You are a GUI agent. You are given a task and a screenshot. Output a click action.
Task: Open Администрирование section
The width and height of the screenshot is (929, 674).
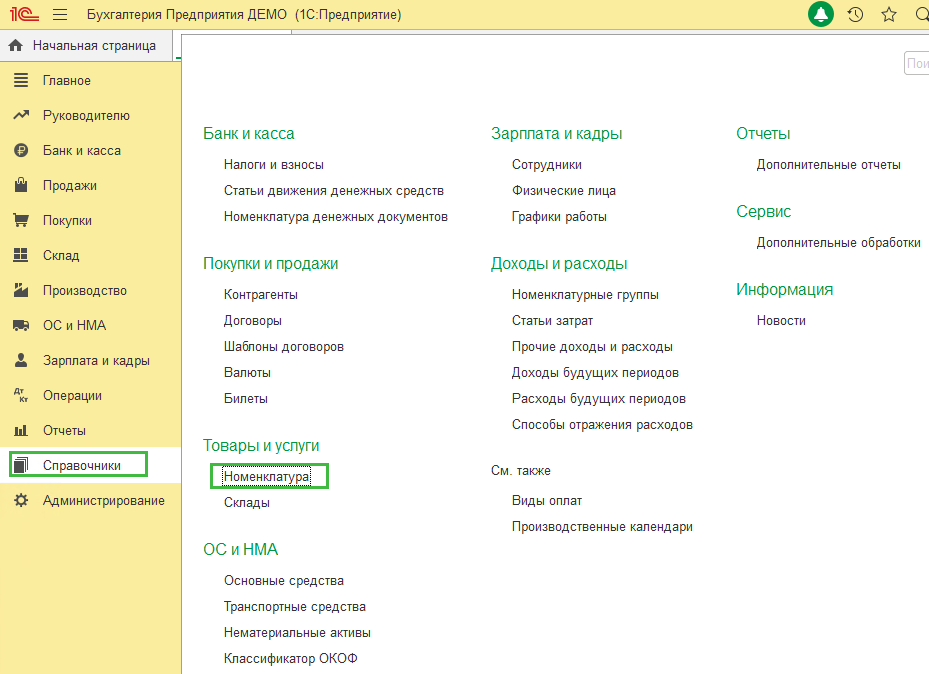[x=104, y=500]
